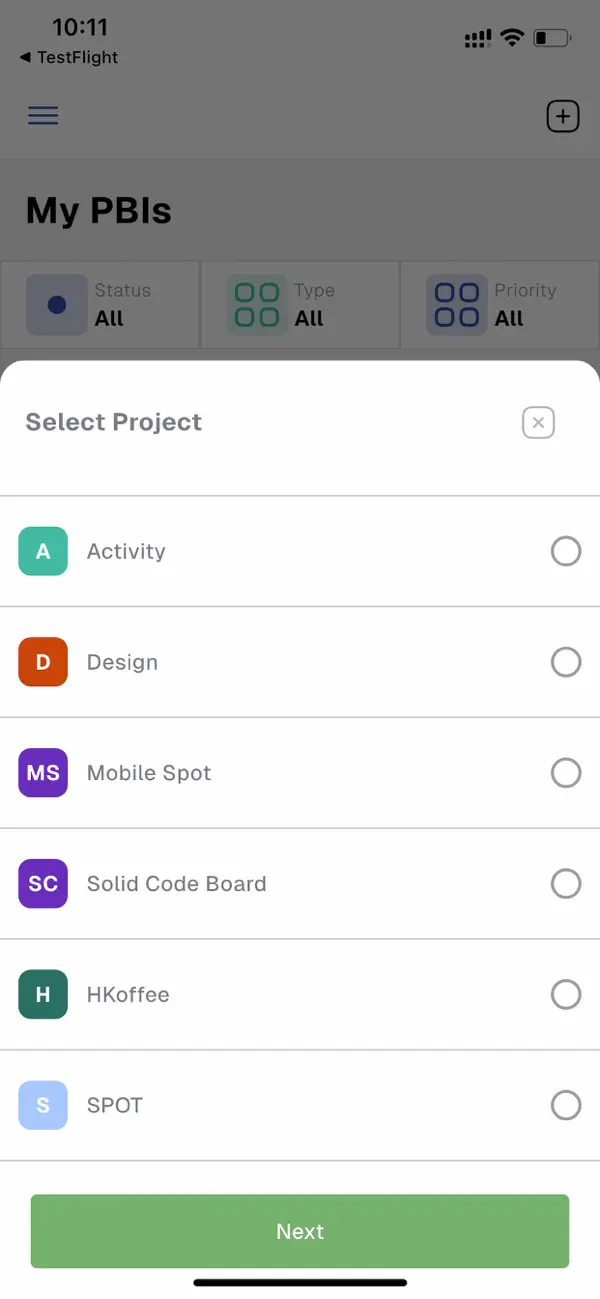Click the Design project avatar icon
The image size is (600, 1299).
pyautogui.click(x=42, y=662)
